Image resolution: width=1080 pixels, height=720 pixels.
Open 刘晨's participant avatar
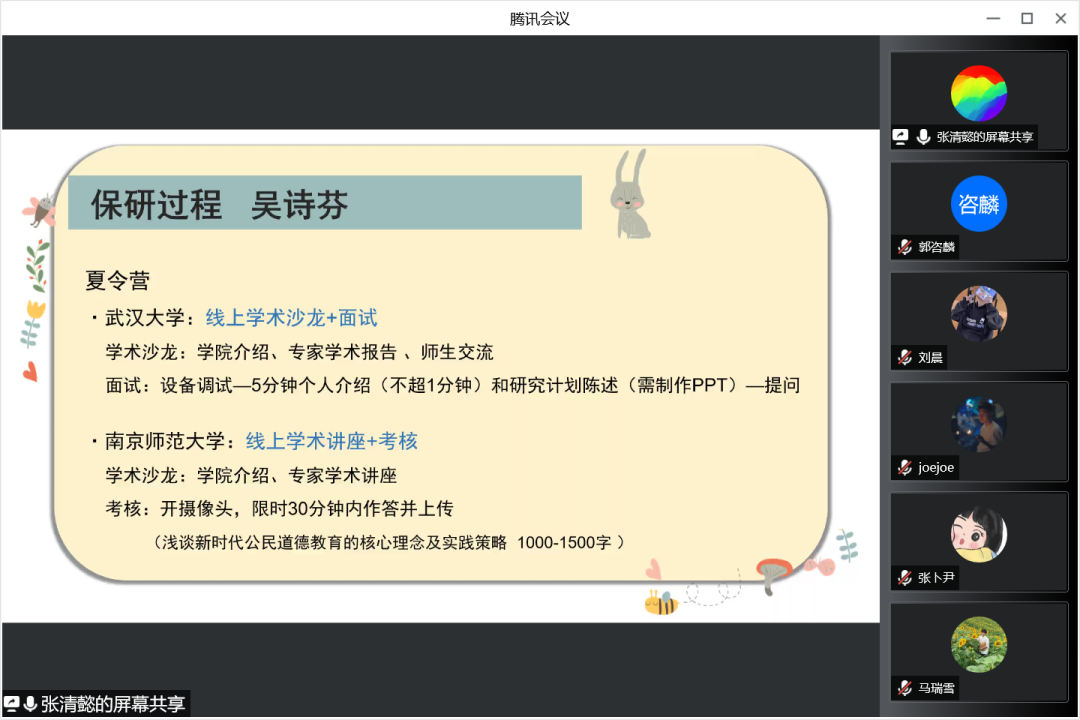click(x=978, y=313)
